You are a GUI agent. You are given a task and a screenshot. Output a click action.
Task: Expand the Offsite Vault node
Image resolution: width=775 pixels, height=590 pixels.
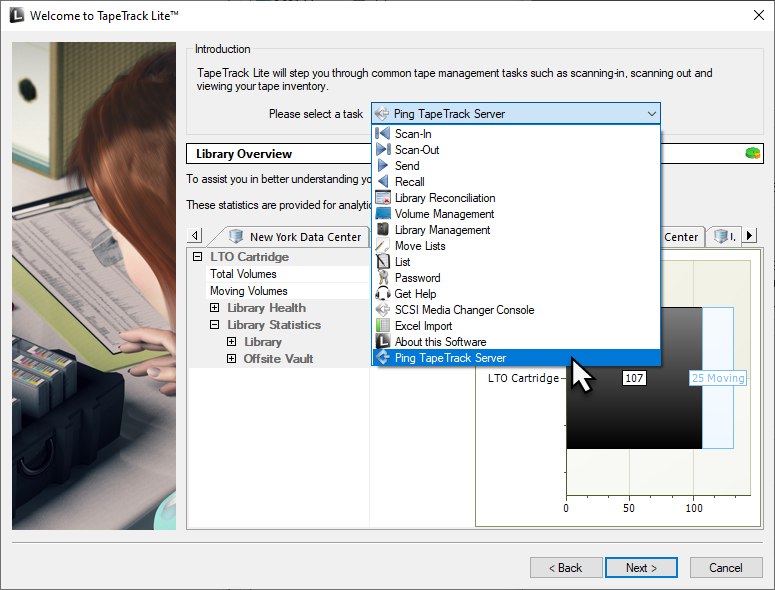coord(231,358)
